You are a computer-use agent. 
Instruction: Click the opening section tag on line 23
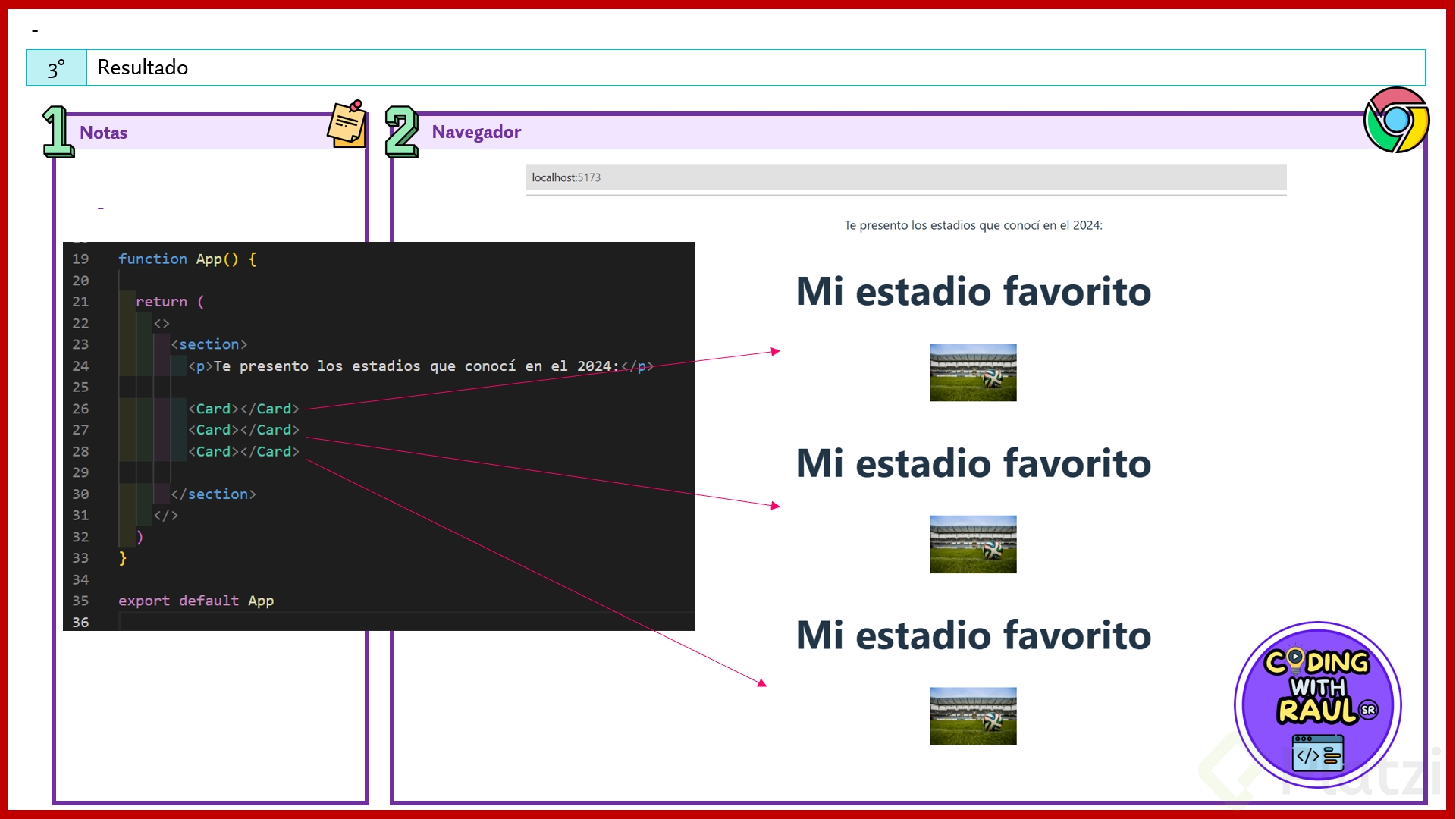(209, 344)
